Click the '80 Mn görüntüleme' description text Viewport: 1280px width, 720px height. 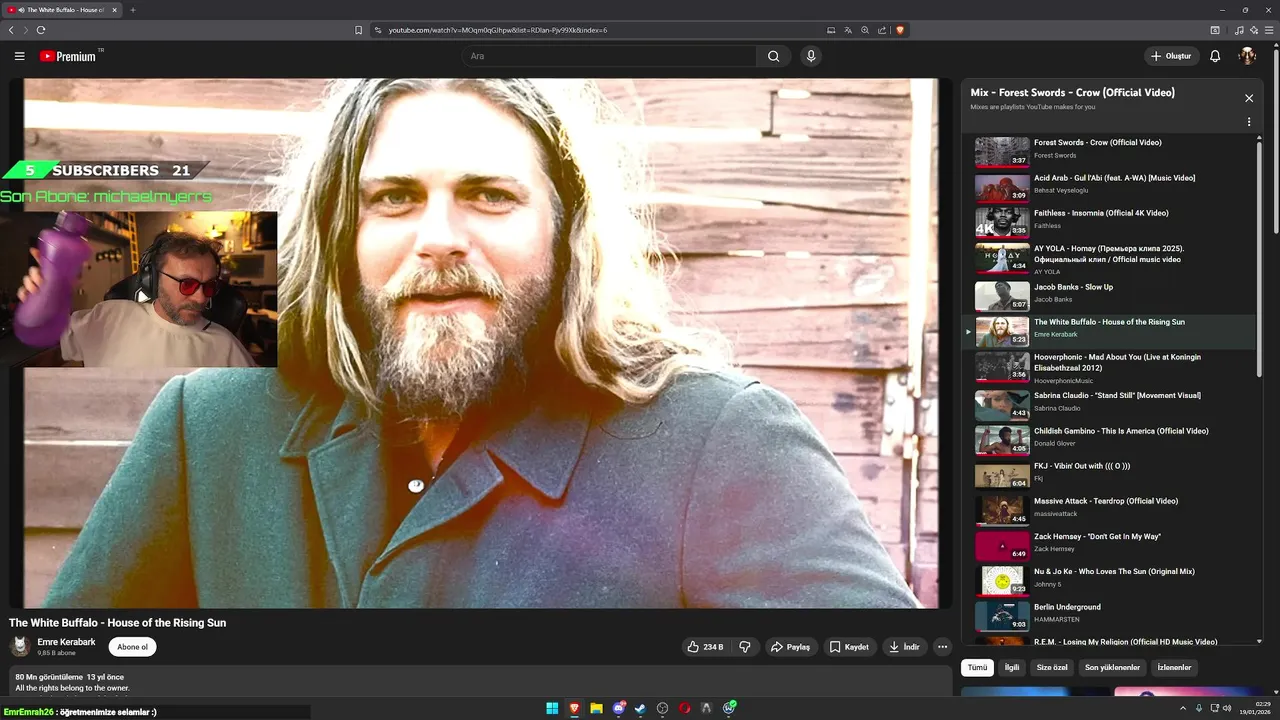(x=49, y=677)
